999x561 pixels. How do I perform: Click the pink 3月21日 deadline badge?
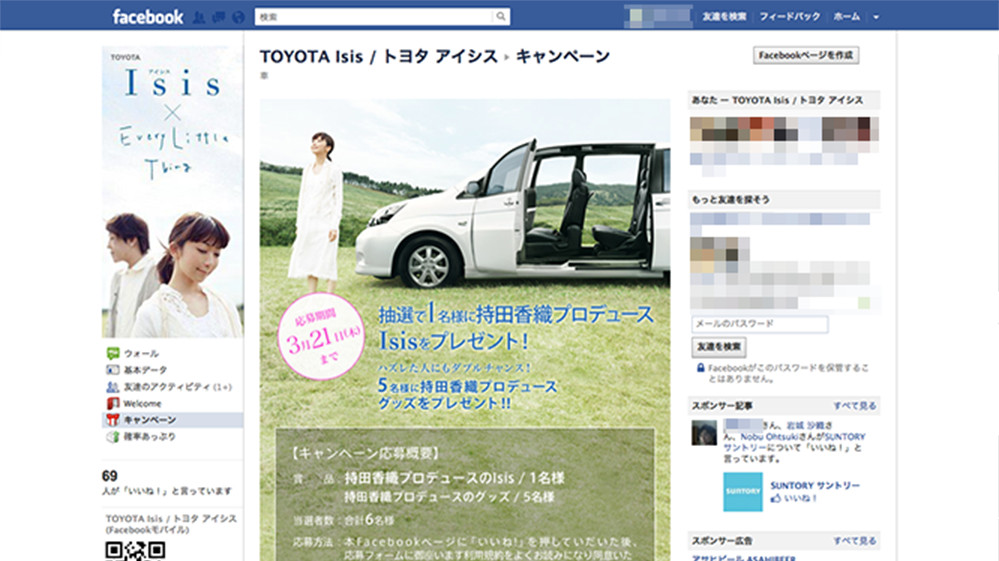[x=322, y=336]
